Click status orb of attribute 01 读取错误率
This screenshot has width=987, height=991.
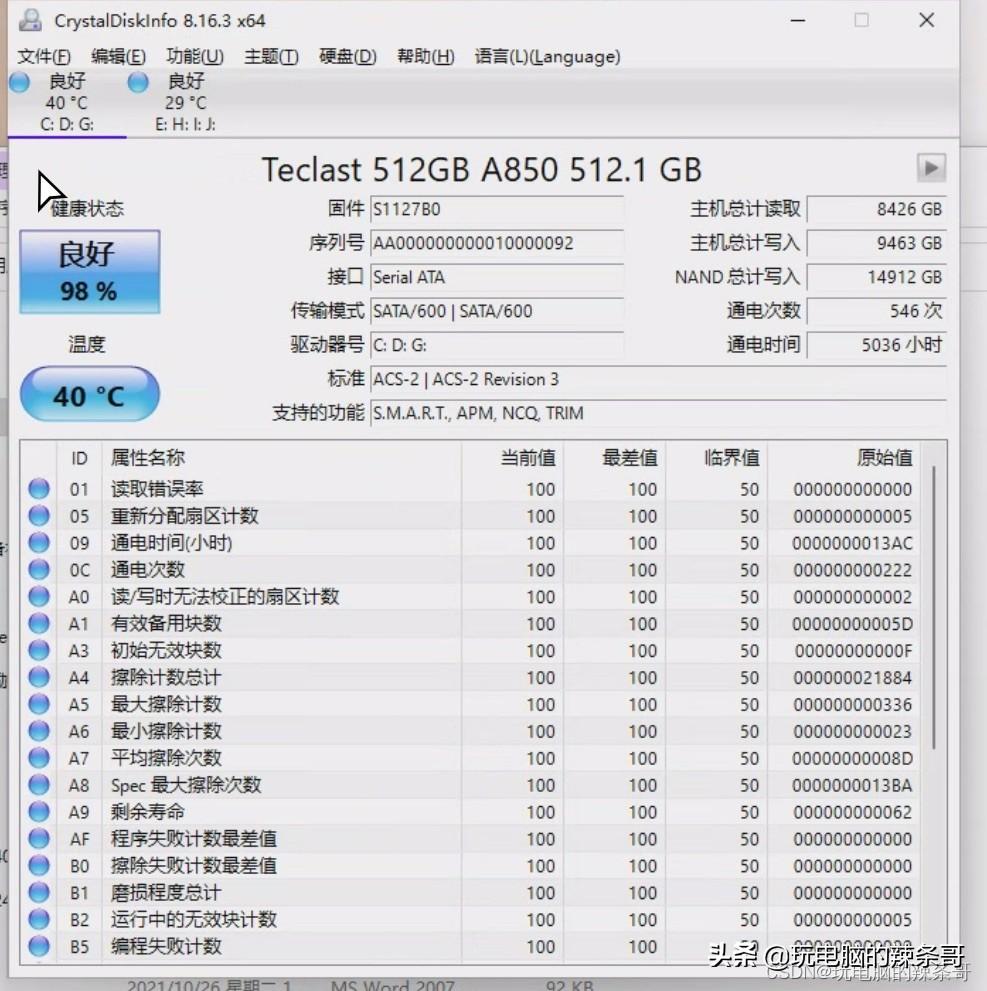(x=39, y=489)
